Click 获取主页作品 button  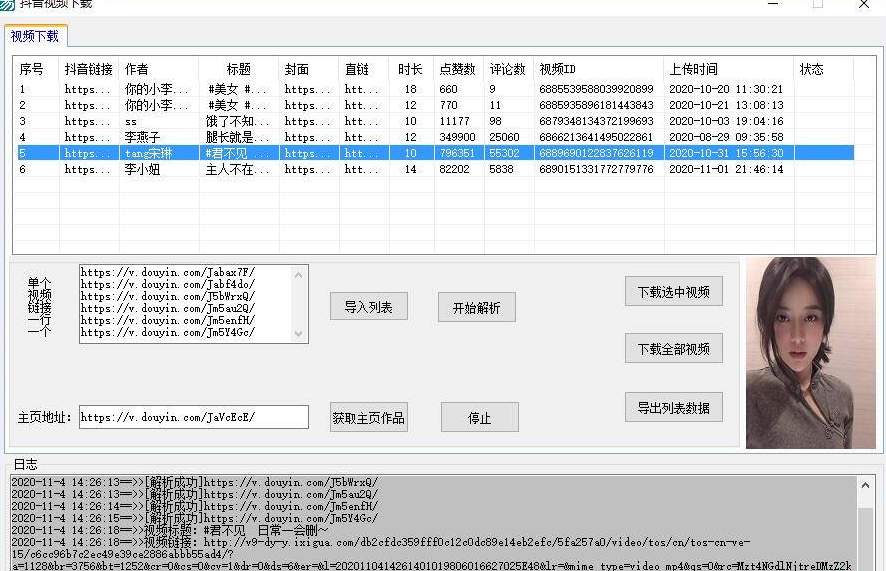368,417
